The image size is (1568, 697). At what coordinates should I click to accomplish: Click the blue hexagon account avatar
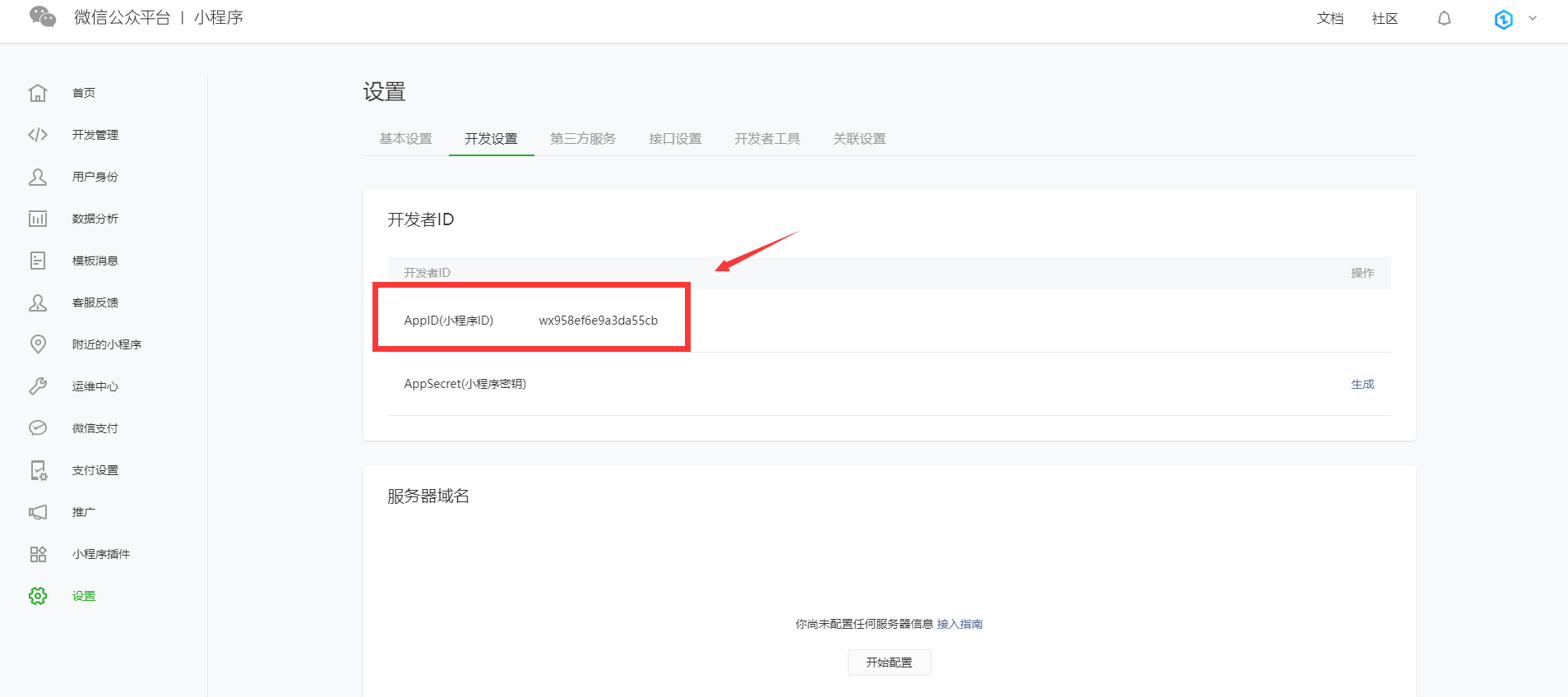click(1504, 19)
